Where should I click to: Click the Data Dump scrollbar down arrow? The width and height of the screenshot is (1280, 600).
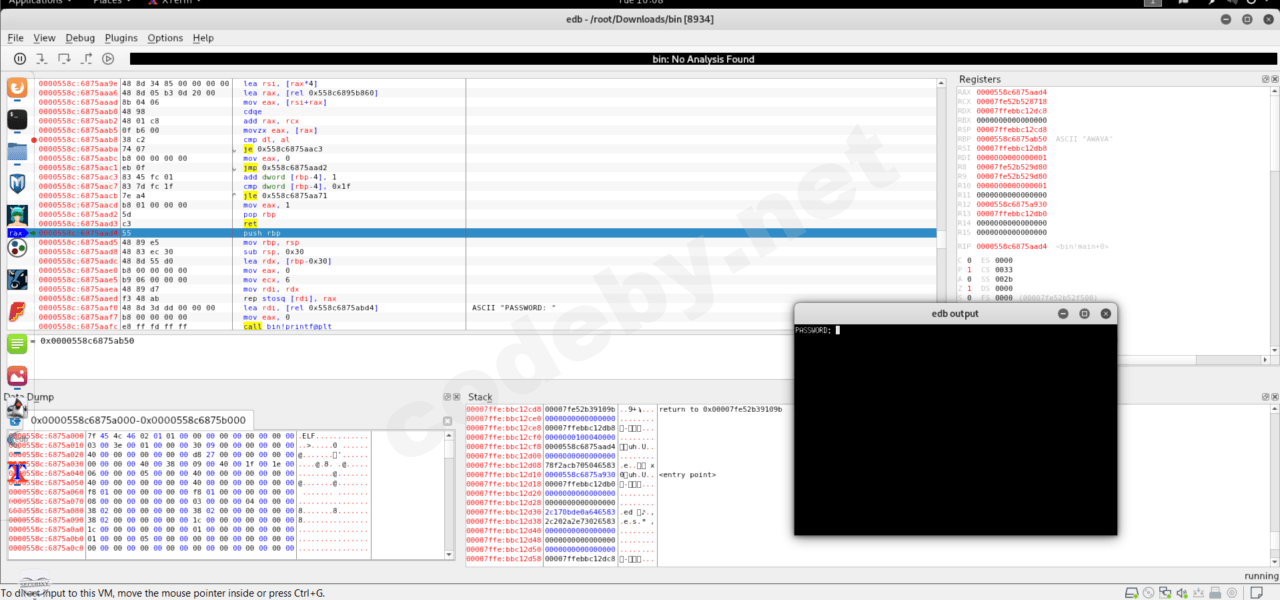pos(451,553)
